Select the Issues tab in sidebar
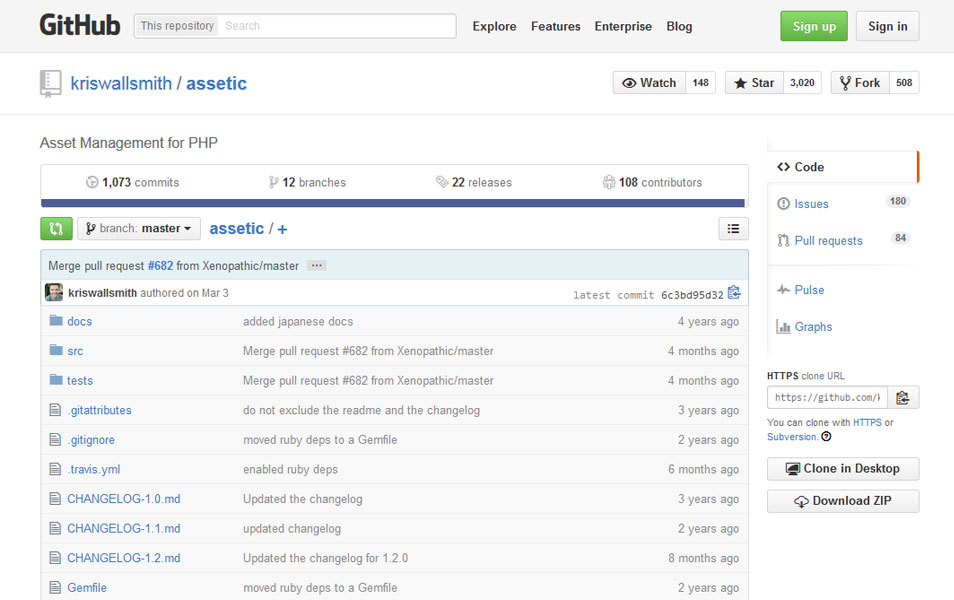954x600 pixels. pyautogui.click(x=843, y=204)
